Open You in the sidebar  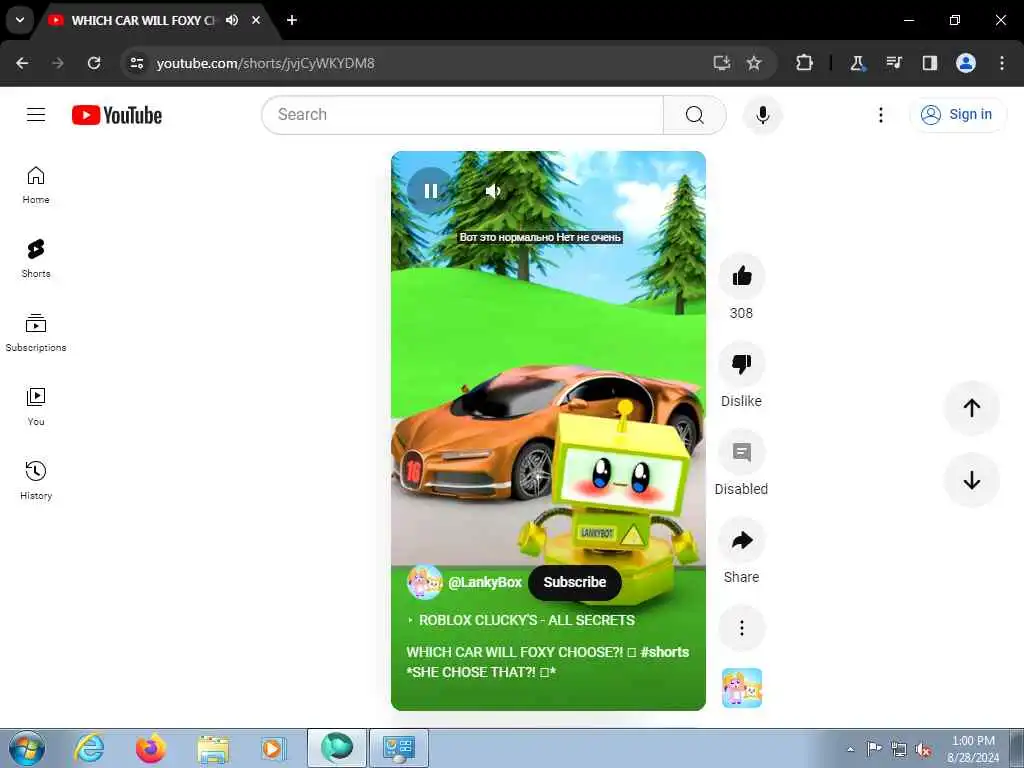click(x=36, y=407)
